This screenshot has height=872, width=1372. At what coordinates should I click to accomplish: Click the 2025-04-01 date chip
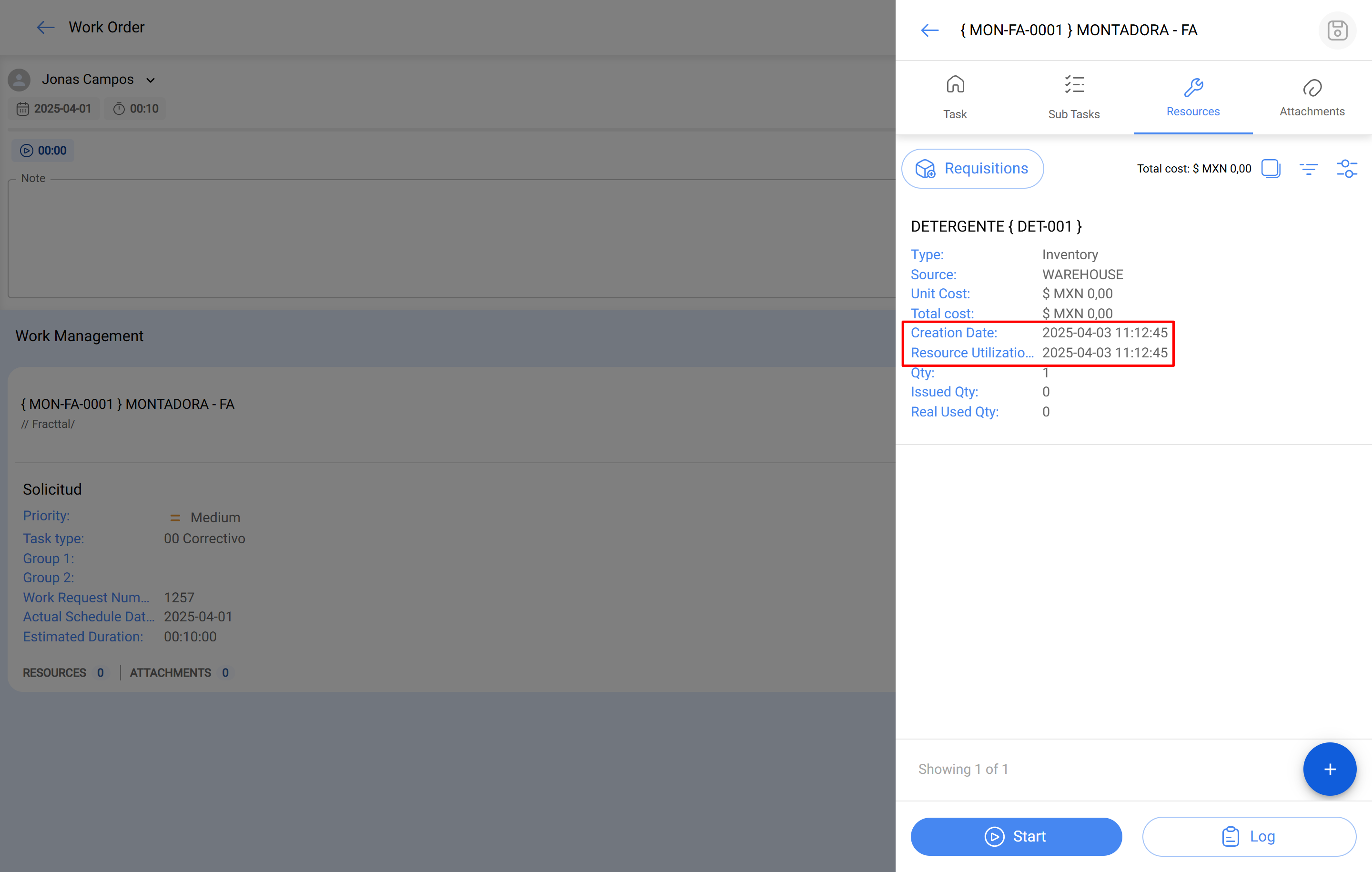[54, 109]
